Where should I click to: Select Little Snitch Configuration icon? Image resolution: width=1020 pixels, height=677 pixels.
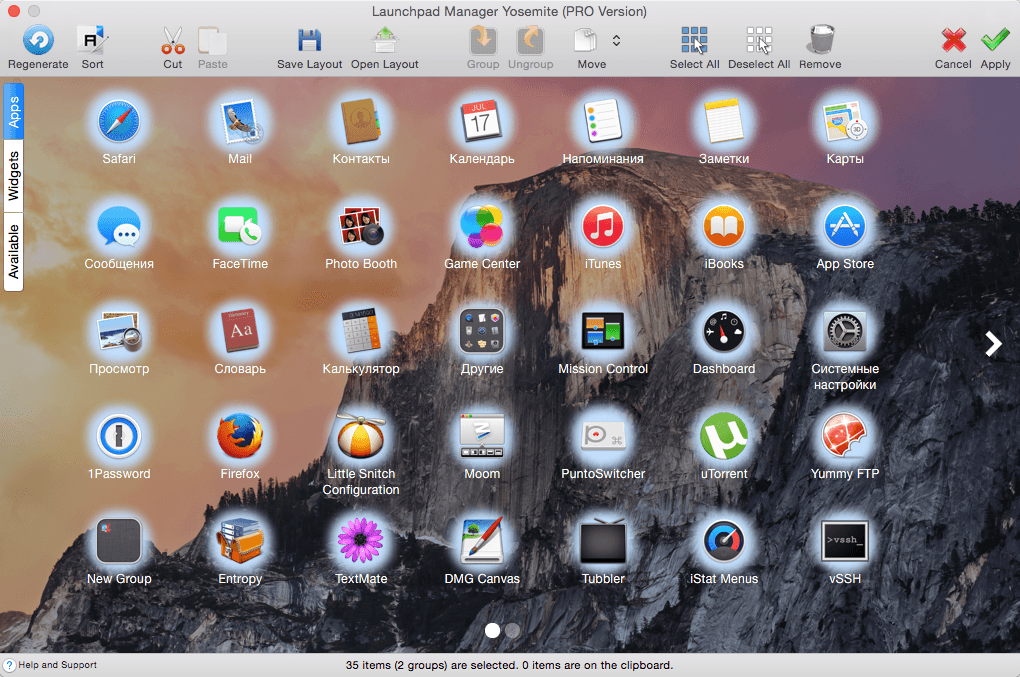click(360, 436)
